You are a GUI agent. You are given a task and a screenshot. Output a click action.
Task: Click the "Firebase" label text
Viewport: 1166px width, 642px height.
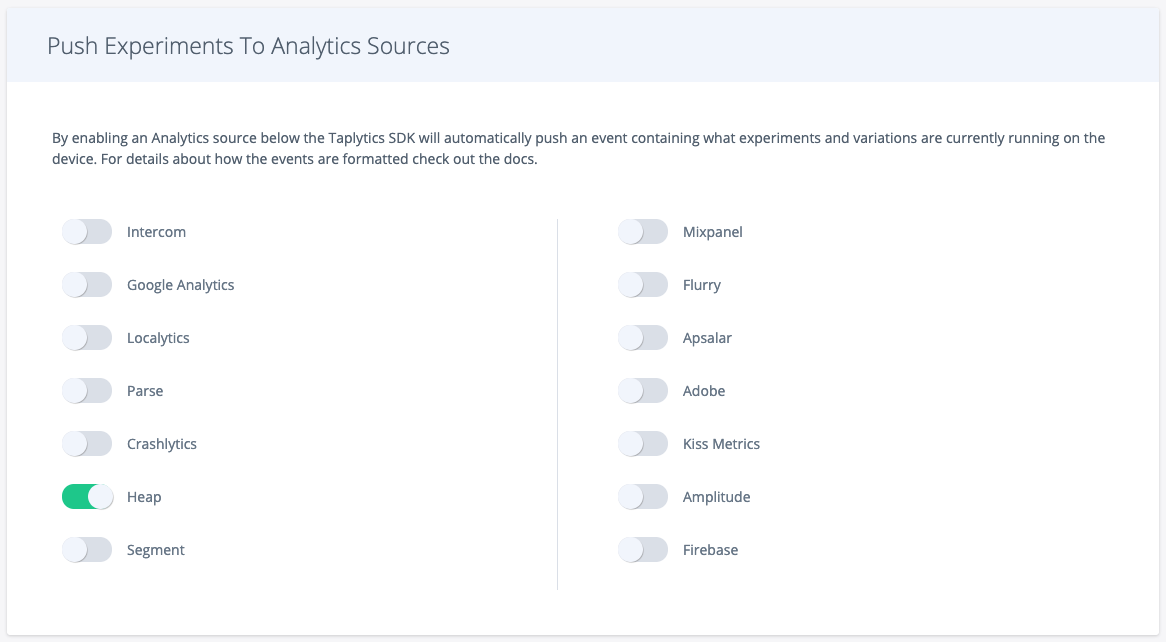[x=710, y=550]
